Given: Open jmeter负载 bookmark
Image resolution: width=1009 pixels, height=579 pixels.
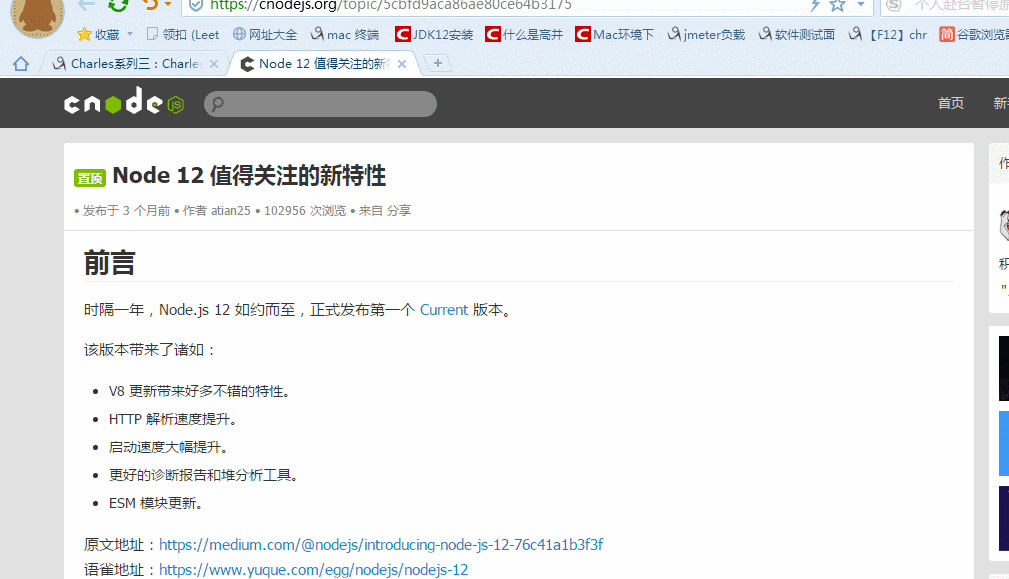Looking at the screenshot, I should (707, 35).
